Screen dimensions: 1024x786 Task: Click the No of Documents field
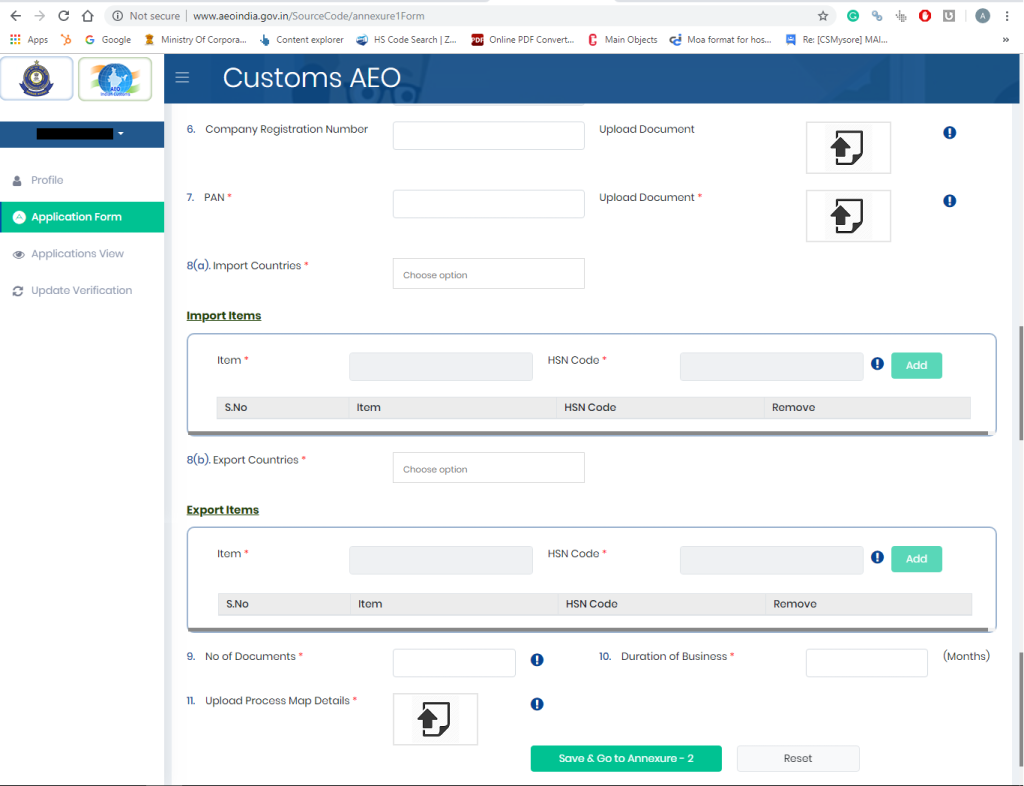pos(454,663)
